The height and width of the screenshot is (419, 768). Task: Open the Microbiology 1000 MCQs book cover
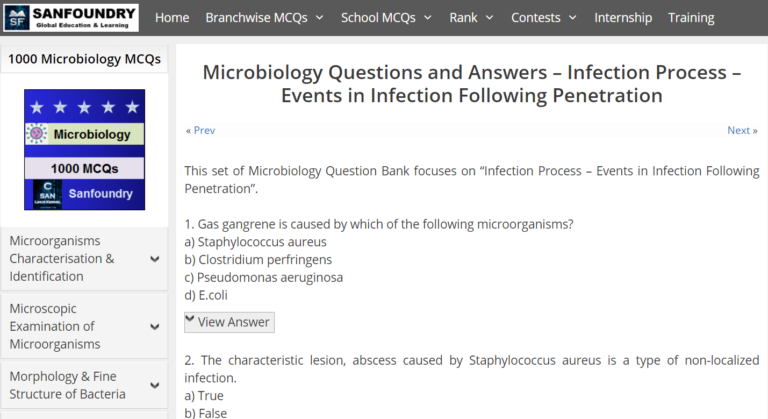pyautogui.click(x=85, y=150)
